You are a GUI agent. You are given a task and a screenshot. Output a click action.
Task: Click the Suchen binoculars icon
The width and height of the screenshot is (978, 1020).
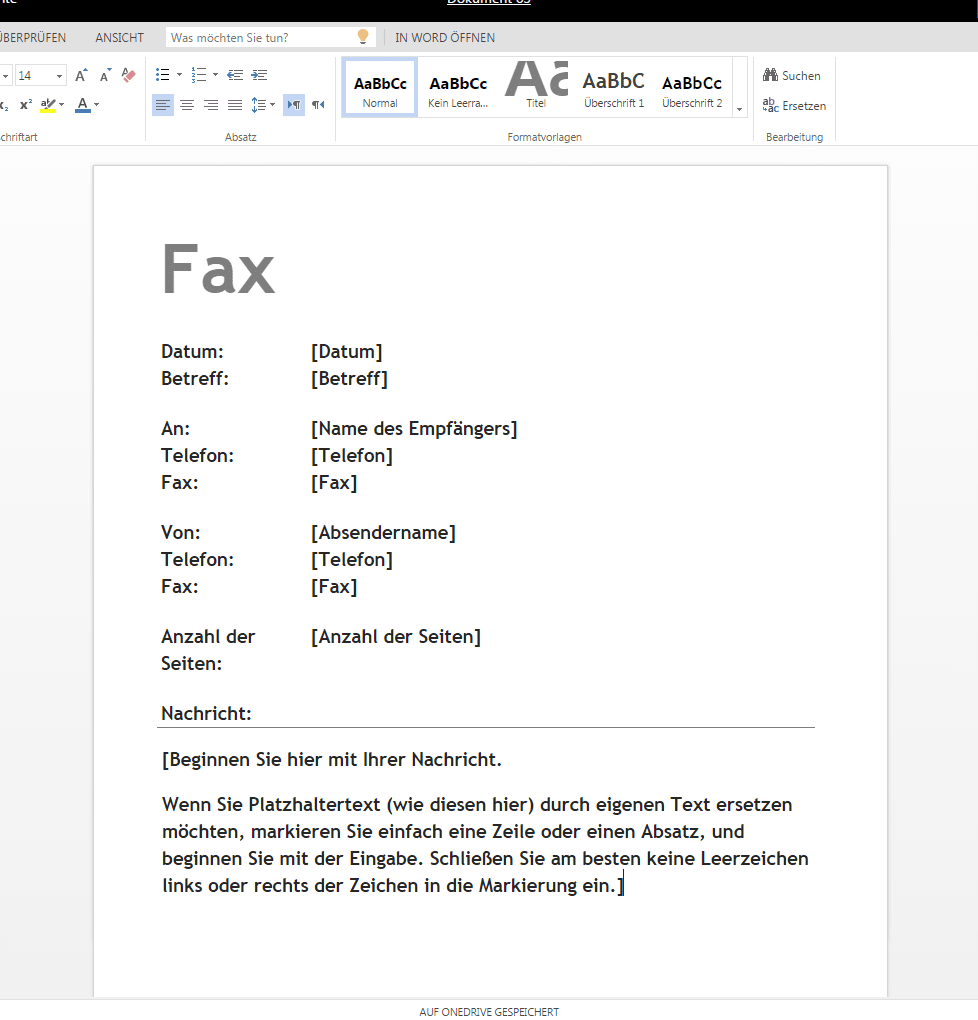coord(770,75)
